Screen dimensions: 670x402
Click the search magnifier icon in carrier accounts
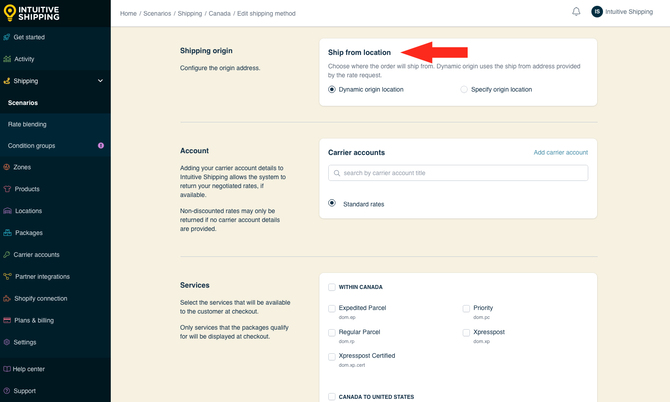tap(337, 173)
